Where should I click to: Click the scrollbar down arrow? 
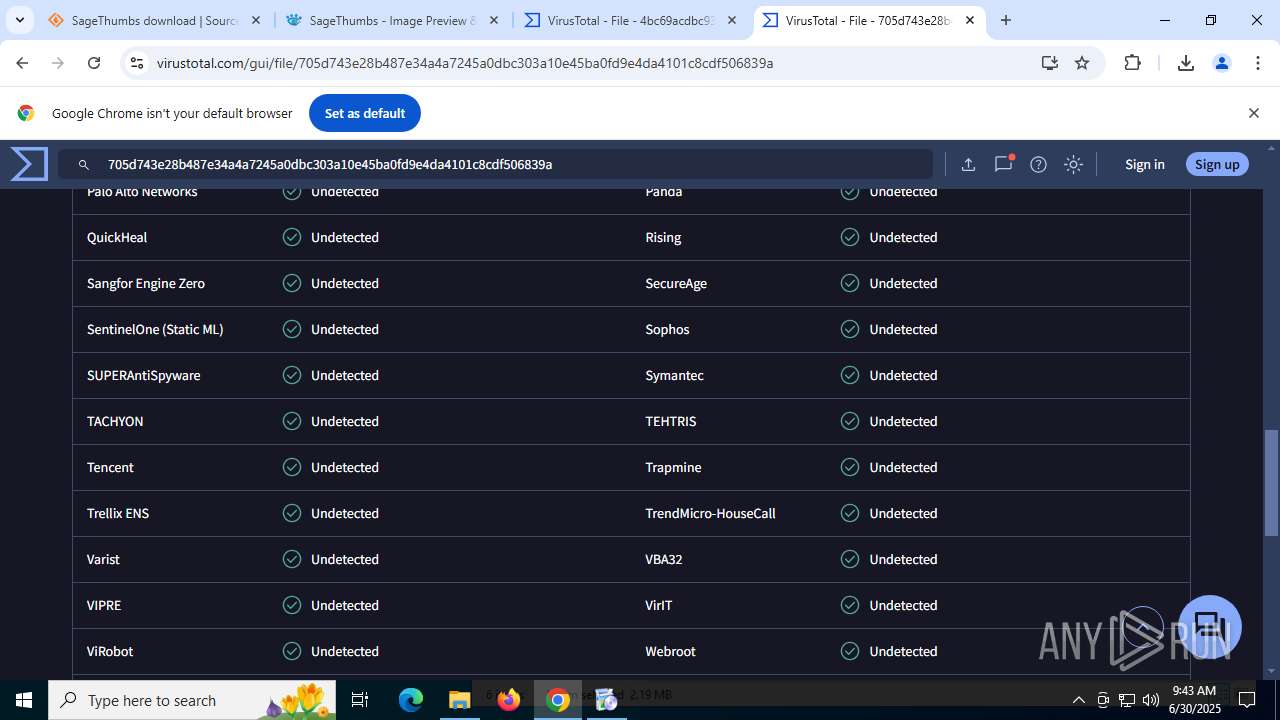(1271, 671)
